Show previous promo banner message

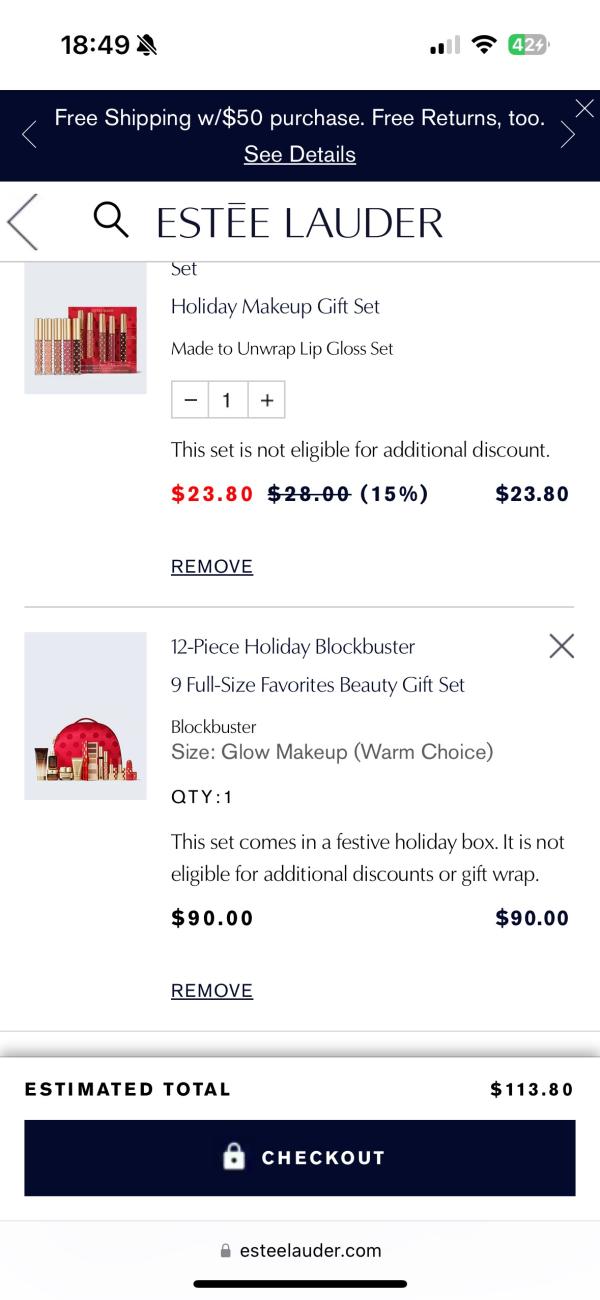pyautogui.click(x=29, y=135)
